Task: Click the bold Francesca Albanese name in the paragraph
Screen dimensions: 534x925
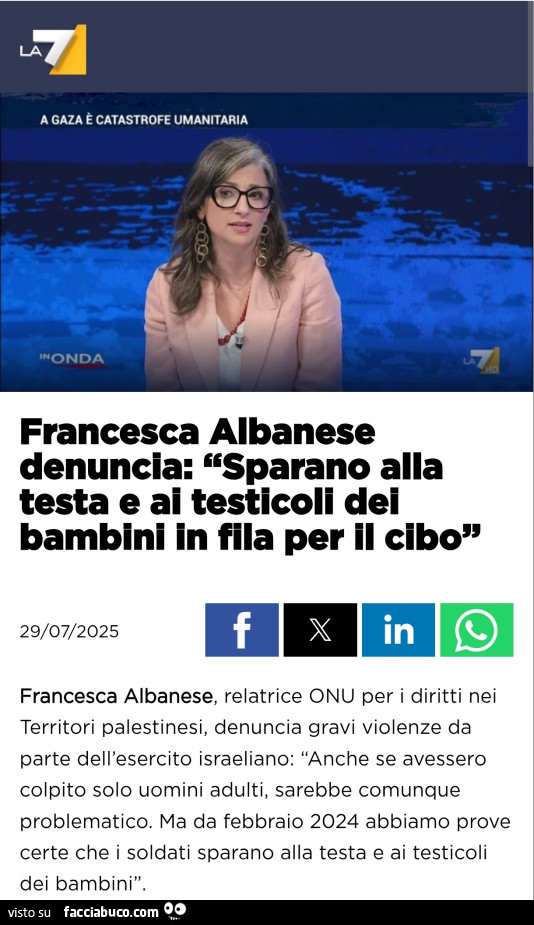Action: (x=116, y=696)
